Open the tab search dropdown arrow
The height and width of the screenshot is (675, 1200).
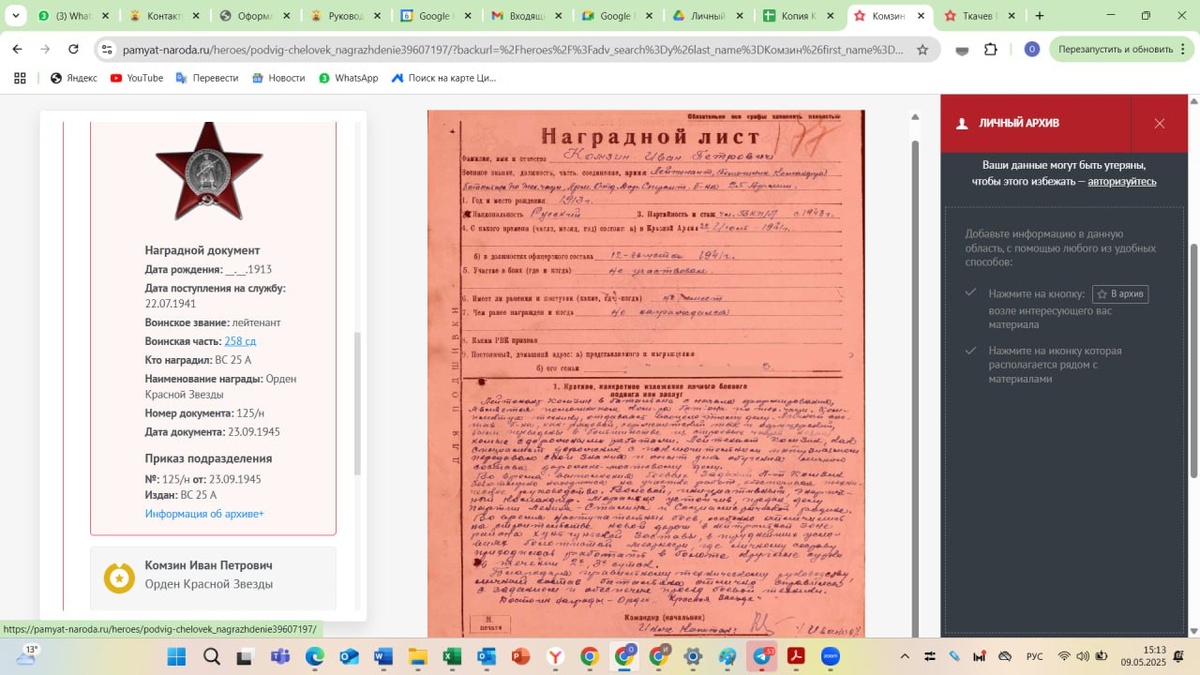tap(15, 16)
